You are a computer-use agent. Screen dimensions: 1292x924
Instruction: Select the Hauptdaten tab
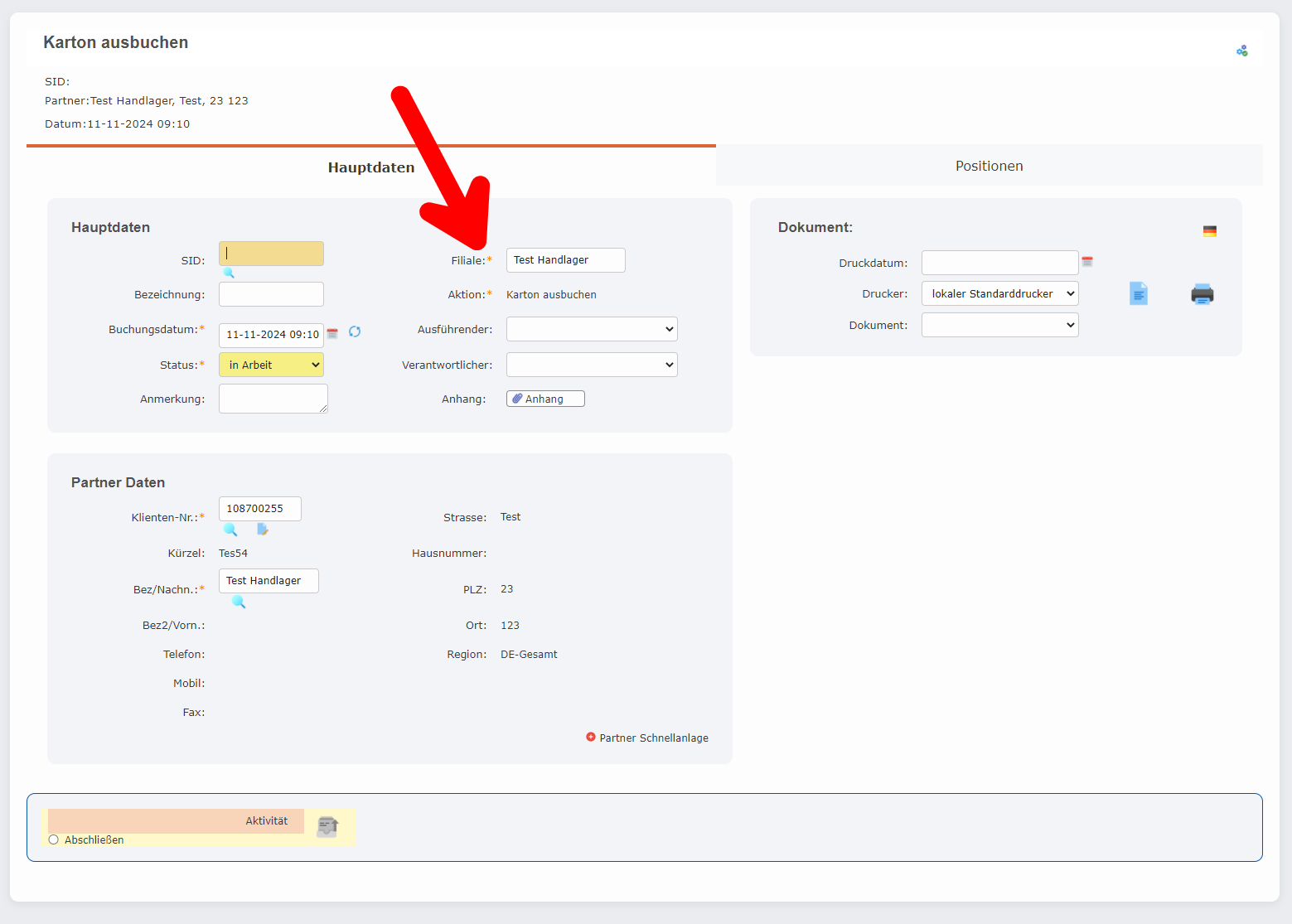click(370, 167)
